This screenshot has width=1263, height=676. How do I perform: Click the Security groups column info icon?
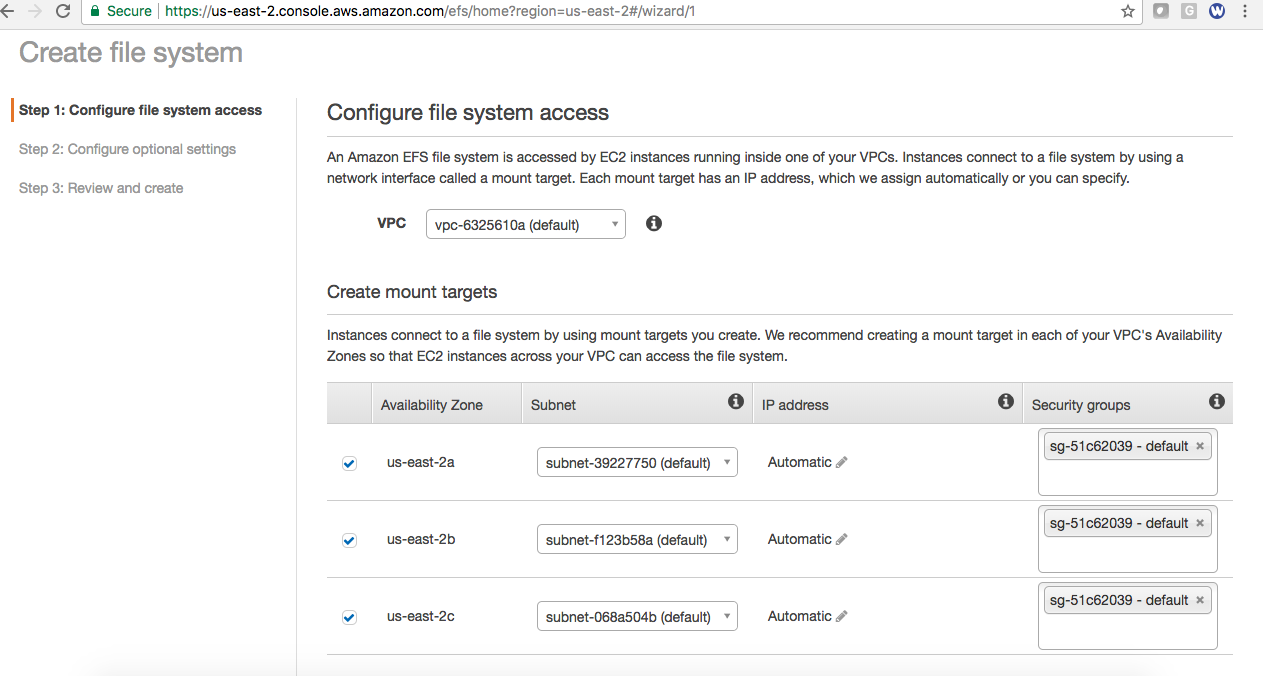(x=1216, y=401)
